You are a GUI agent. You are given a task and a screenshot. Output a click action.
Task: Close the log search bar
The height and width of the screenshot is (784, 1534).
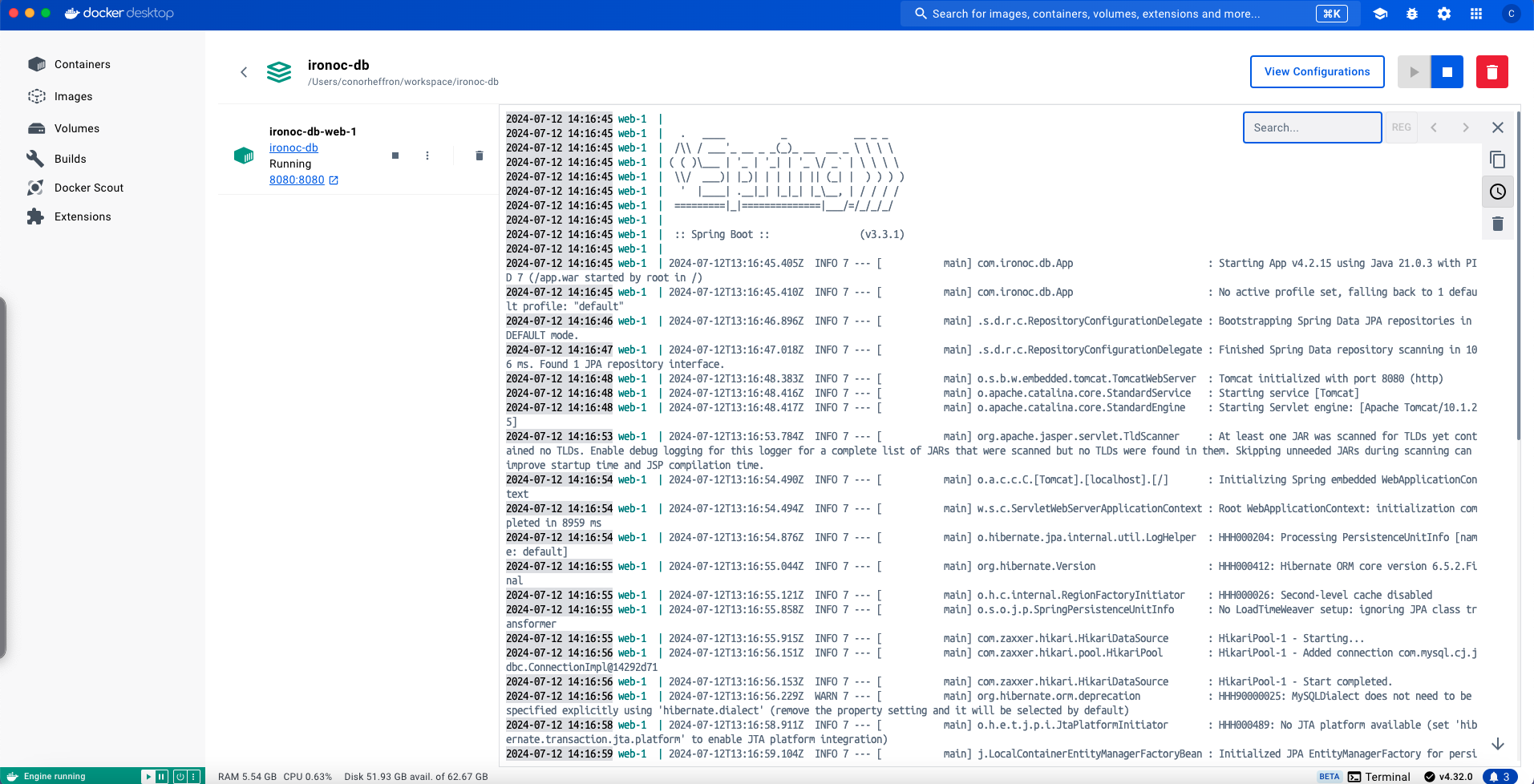click(x=1498, y=127)
